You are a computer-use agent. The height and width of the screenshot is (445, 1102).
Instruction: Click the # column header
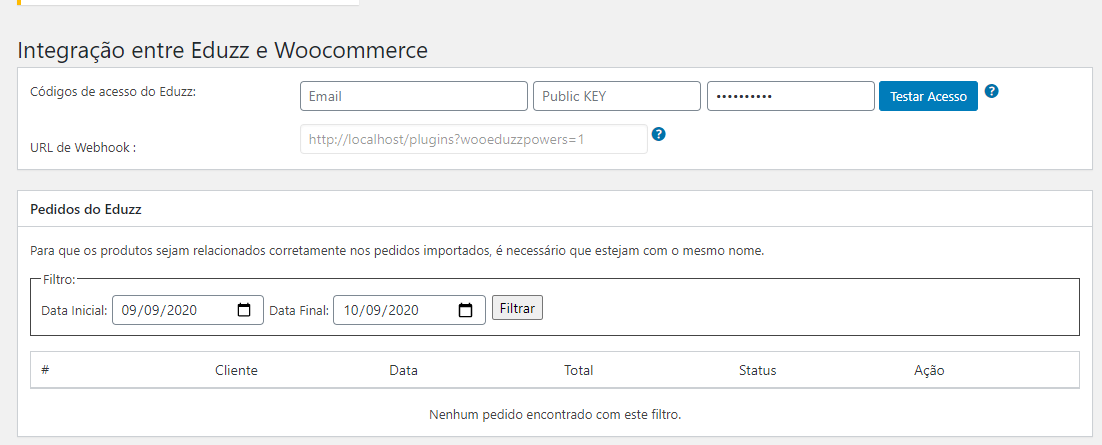pyautogui.click(x=45, y=370)
